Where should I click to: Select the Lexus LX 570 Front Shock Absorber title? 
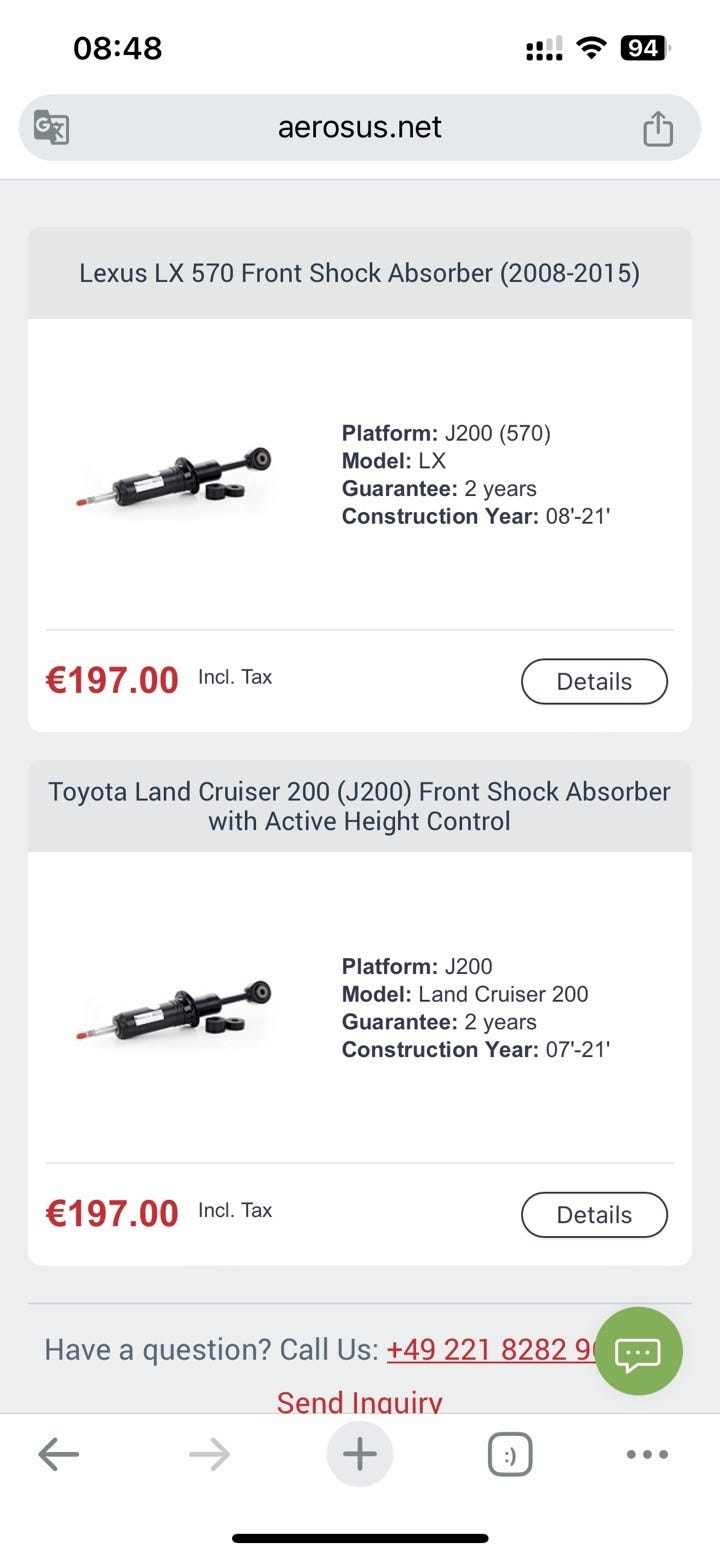[x=360, y=273]
